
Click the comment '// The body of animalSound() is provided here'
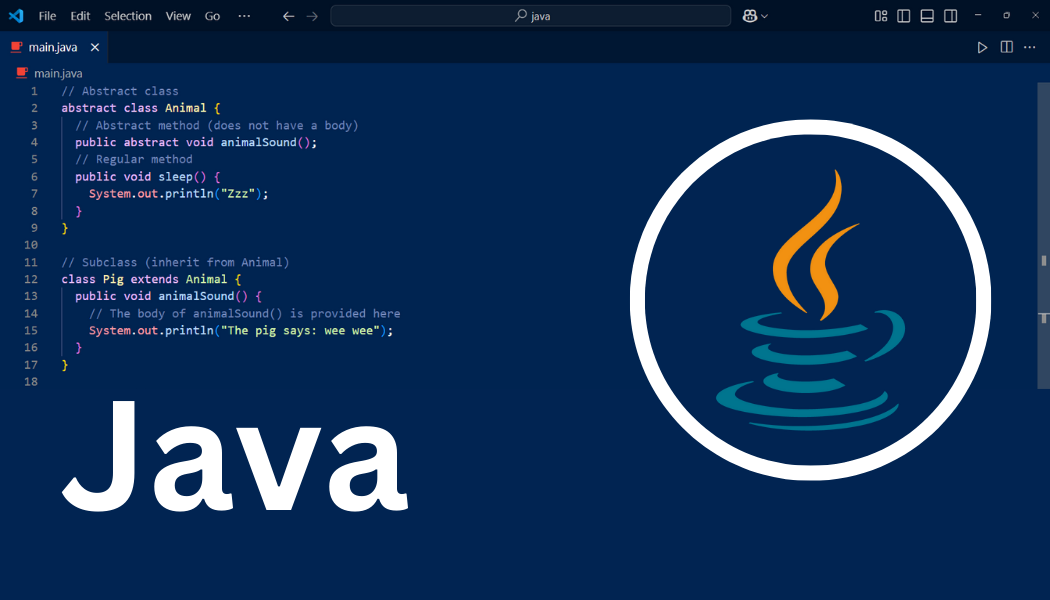244,313
